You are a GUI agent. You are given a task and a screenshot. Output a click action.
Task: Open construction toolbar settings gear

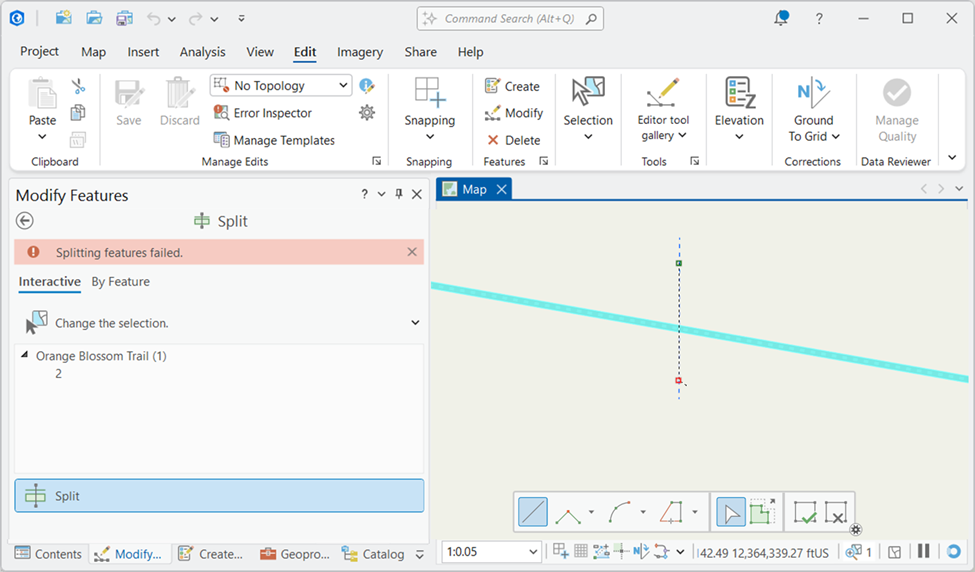tap(856, 530)
